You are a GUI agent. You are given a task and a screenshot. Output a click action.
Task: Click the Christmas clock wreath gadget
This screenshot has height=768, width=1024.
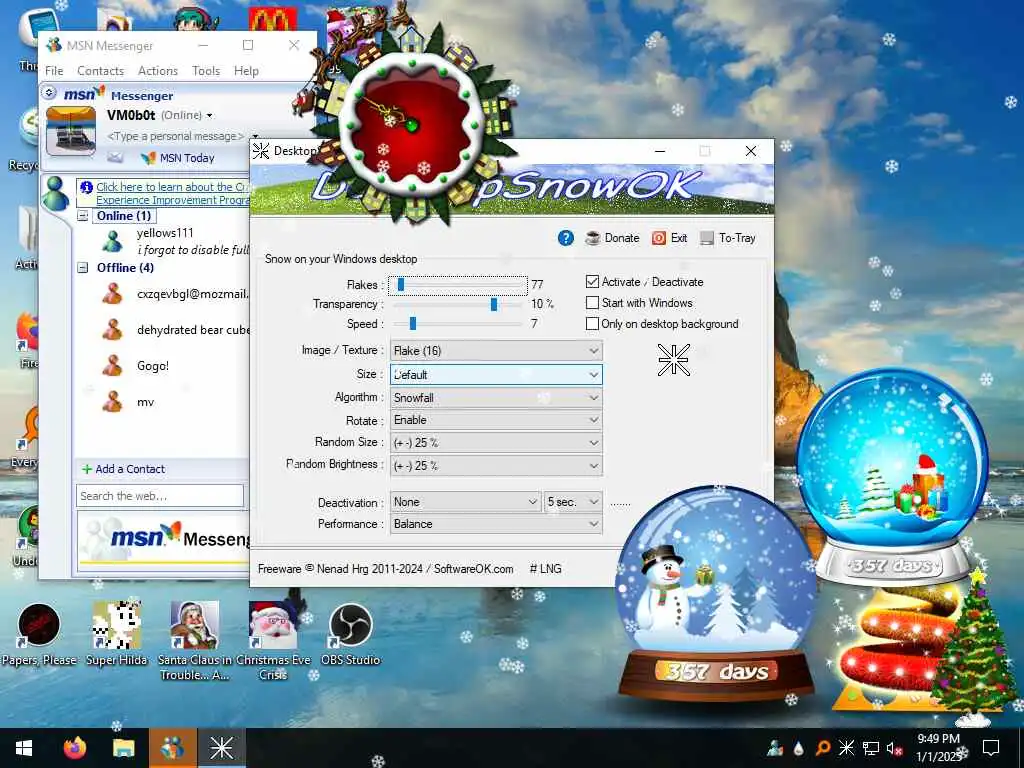[x=411, y=124]
